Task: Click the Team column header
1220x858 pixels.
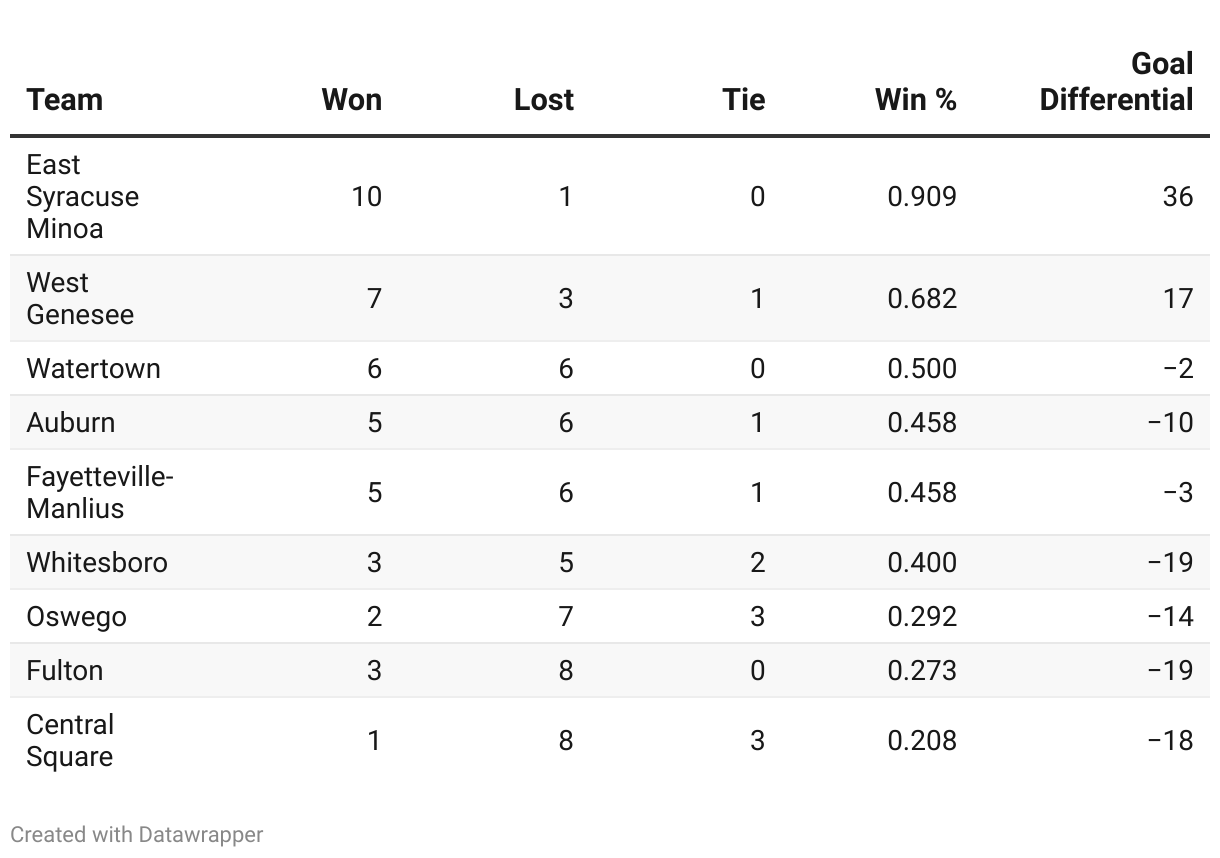Action: pyautogui.click(x=65, y=100)
